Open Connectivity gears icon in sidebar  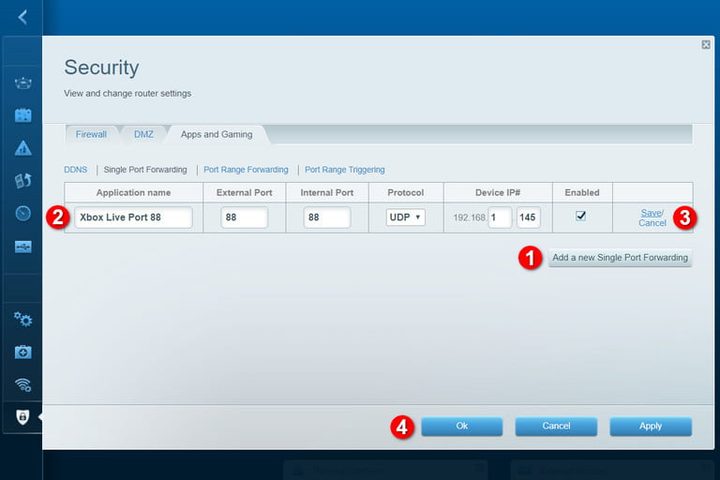pyautogui.click(x=22, y=319)
